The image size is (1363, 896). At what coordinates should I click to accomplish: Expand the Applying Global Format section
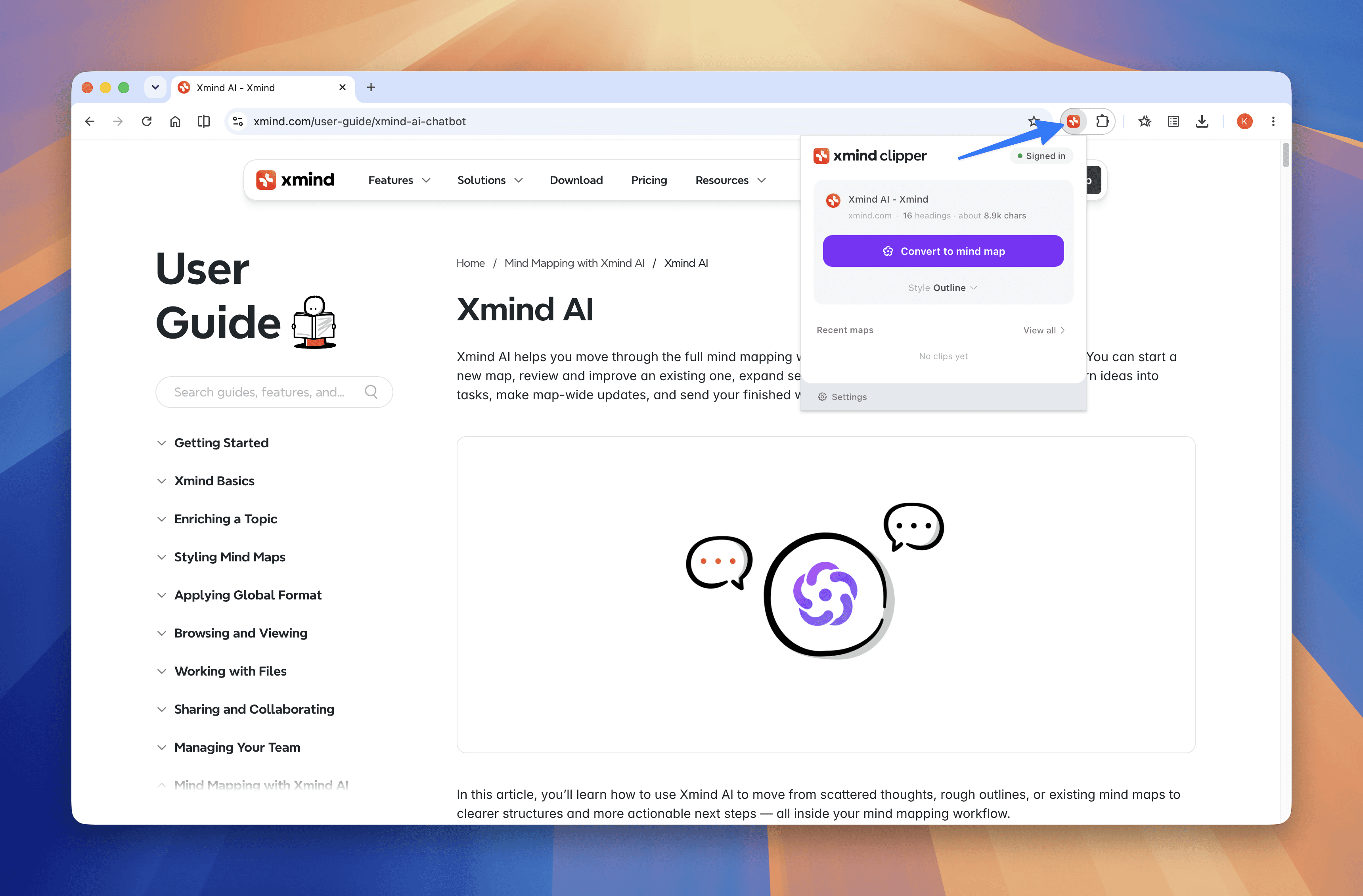click(239, 595)
